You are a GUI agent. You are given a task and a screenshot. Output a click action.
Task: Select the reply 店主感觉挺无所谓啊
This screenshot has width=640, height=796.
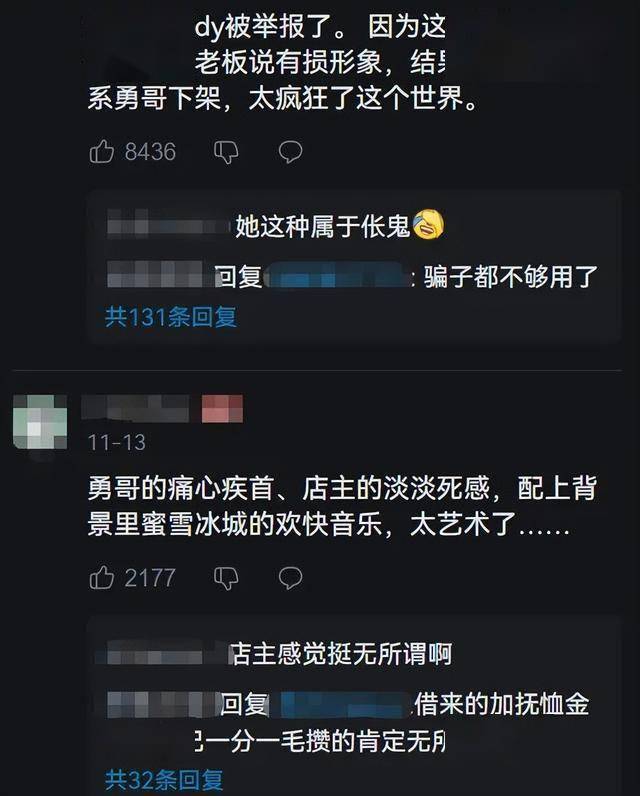pos(342,654)
